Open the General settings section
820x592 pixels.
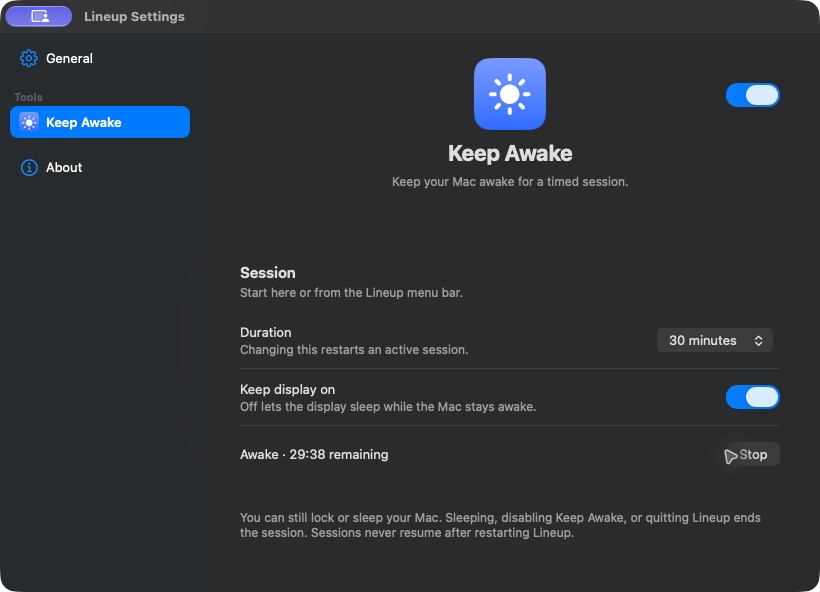(x=99, y=58)
